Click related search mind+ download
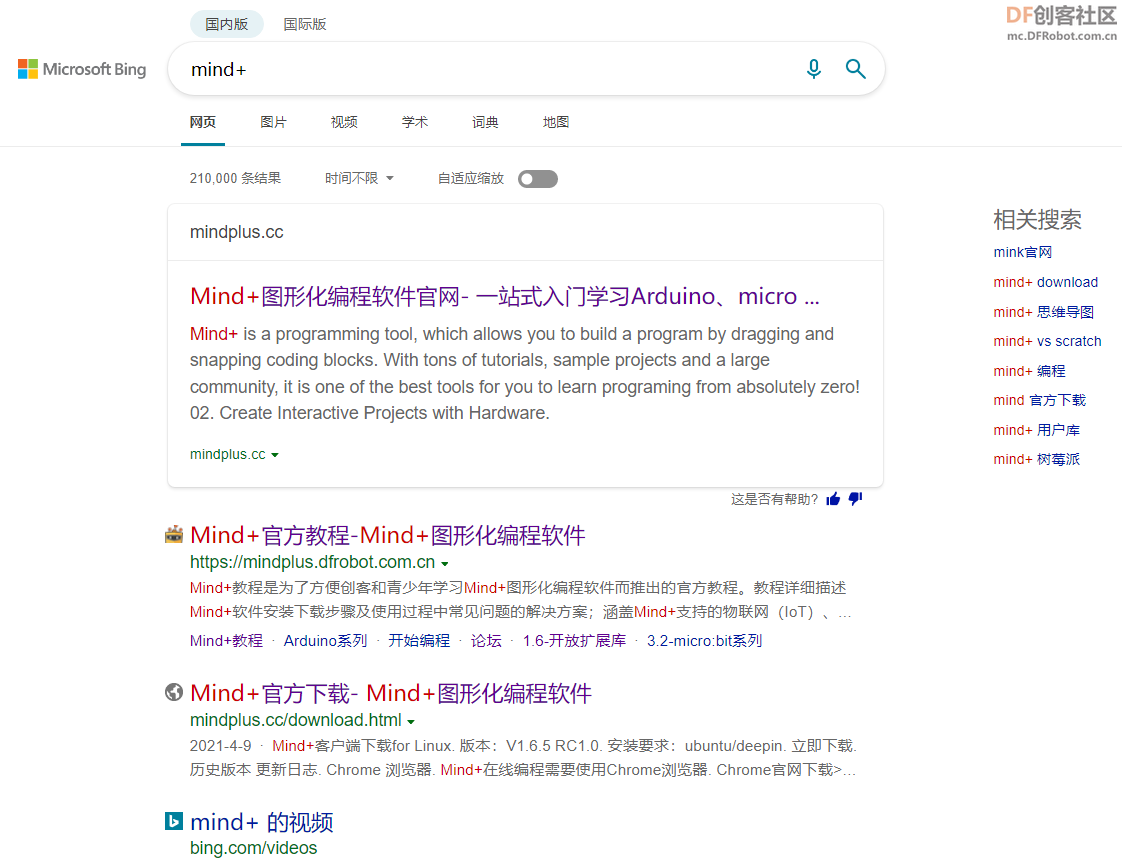The height and width of the screenshot is (861, 1122). [x=1045, y=282]
